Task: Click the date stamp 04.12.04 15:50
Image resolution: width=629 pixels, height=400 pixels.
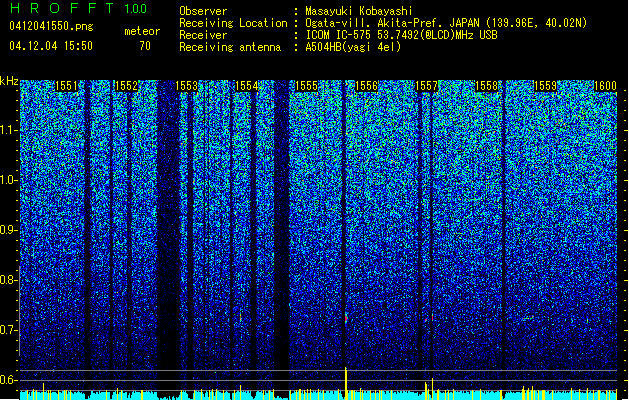Action: [x=51, y=46]
